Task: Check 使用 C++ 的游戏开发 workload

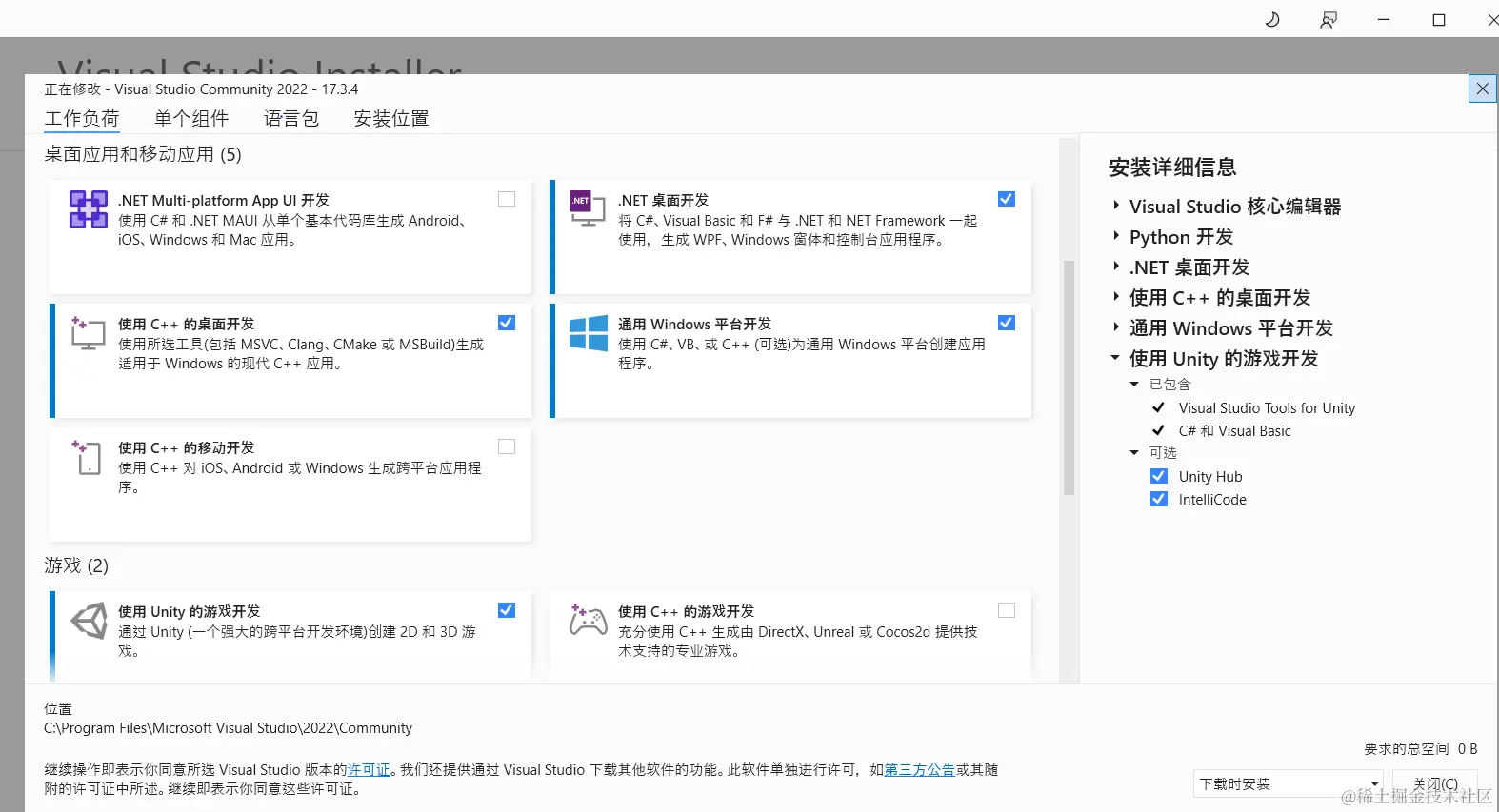Action: coord(1007,610)
